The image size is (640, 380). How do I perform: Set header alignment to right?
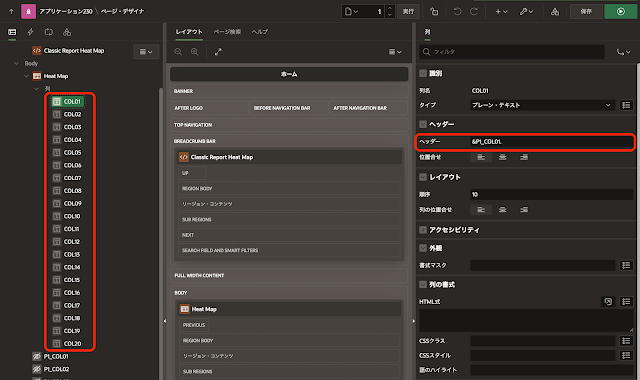pos(524,157)
